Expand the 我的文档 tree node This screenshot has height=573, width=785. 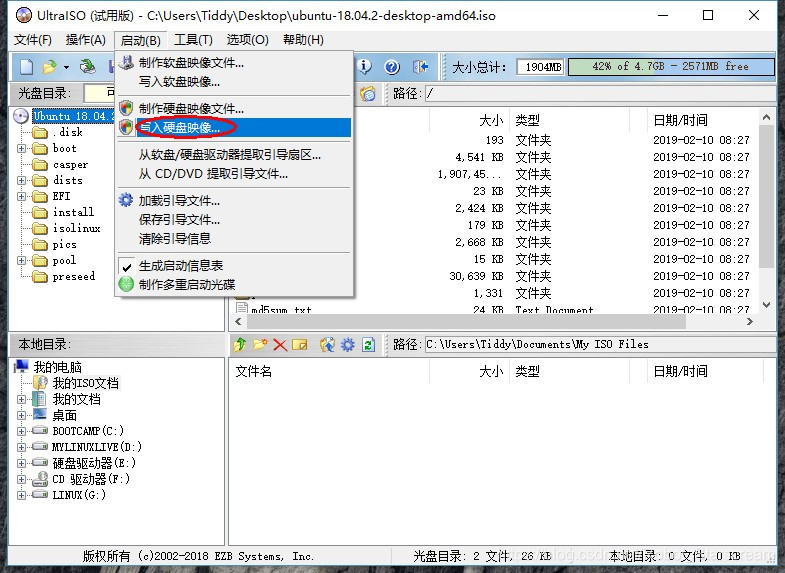[x=21, y=399]
